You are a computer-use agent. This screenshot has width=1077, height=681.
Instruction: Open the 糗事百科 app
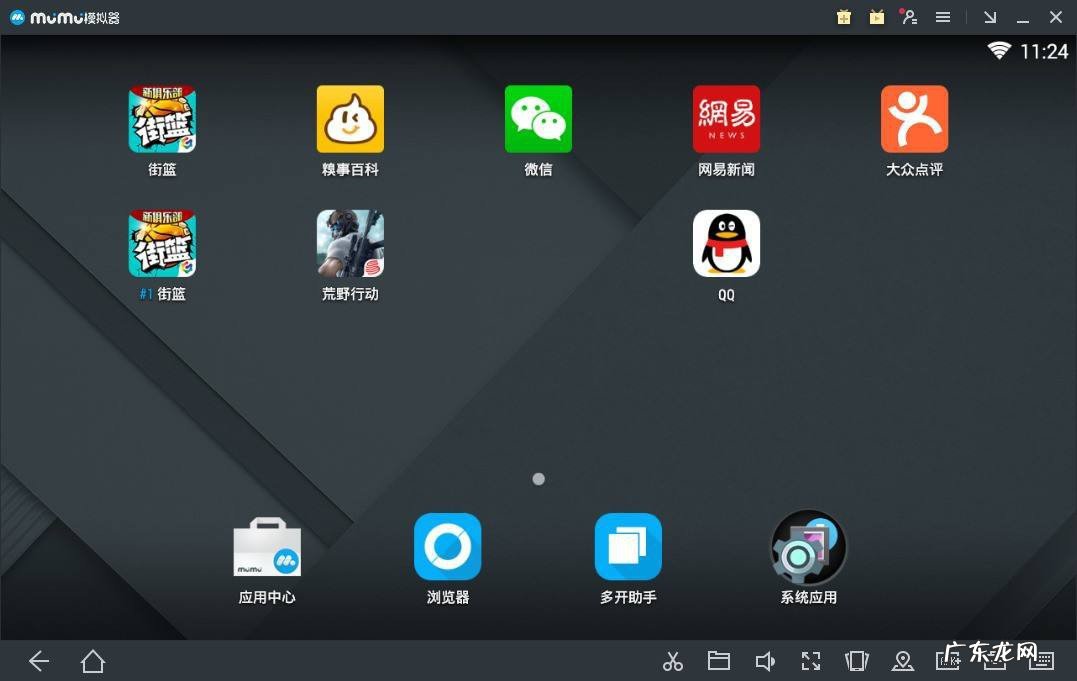pyautogui.click(x=350, y=119)
